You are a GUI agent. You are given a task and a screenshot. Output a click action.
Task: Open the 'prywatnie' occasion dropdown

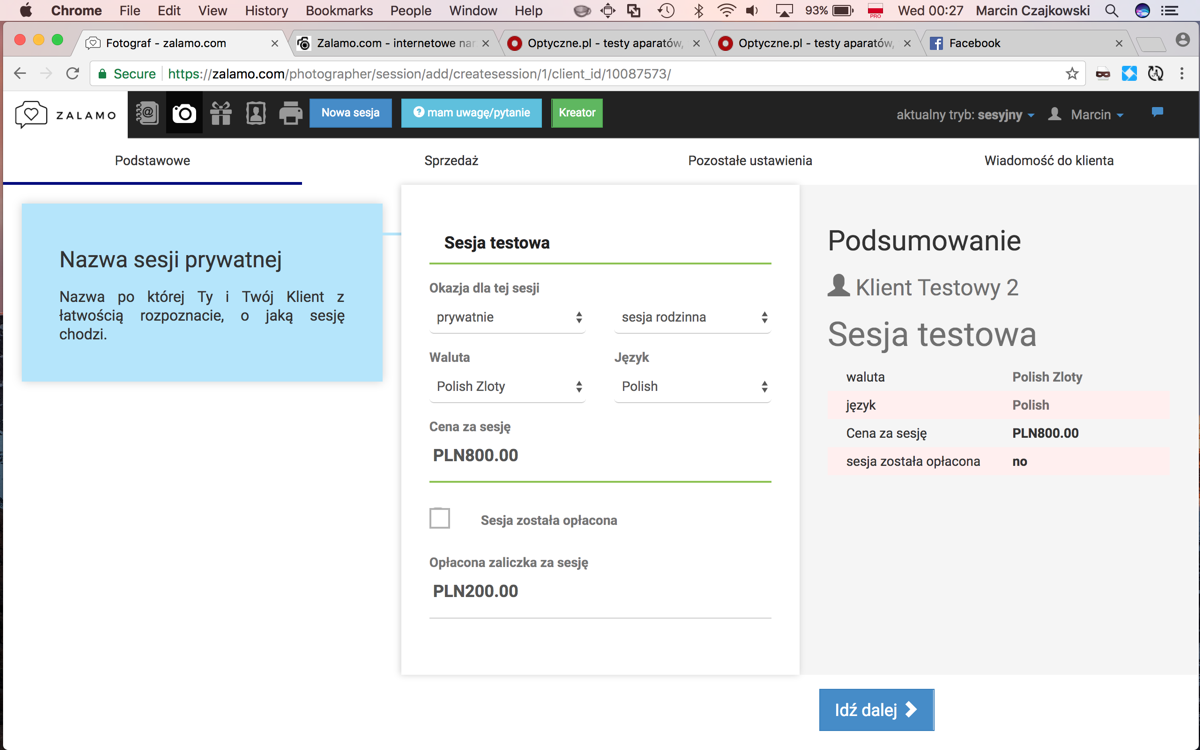(507, 317)
